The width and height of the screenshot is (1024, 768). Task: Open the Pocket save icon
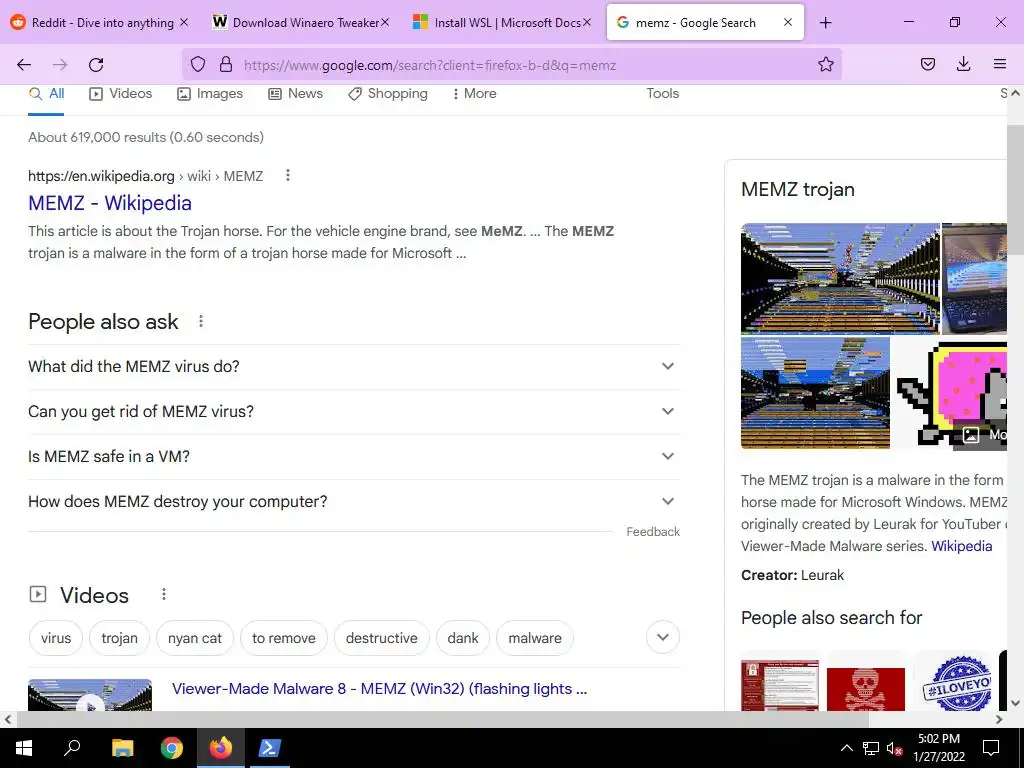927,64
